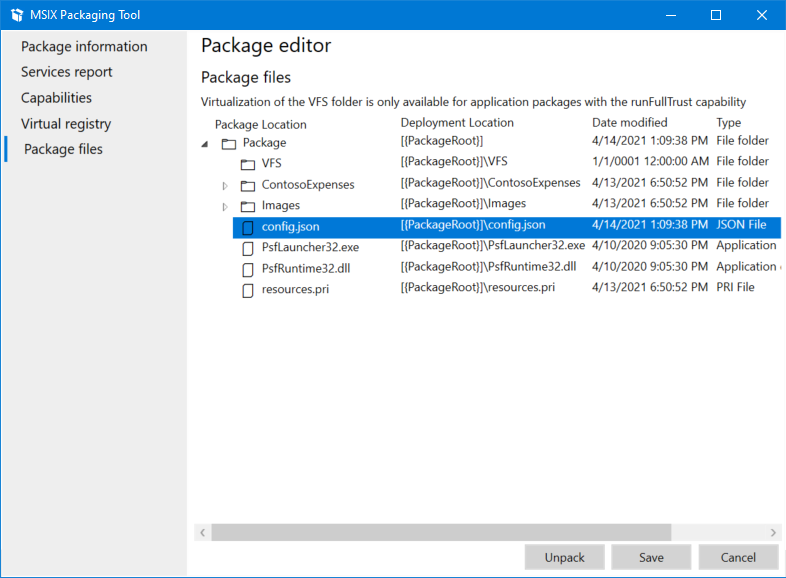
Task: Select the config.json file row
Action: click(506, 227)
